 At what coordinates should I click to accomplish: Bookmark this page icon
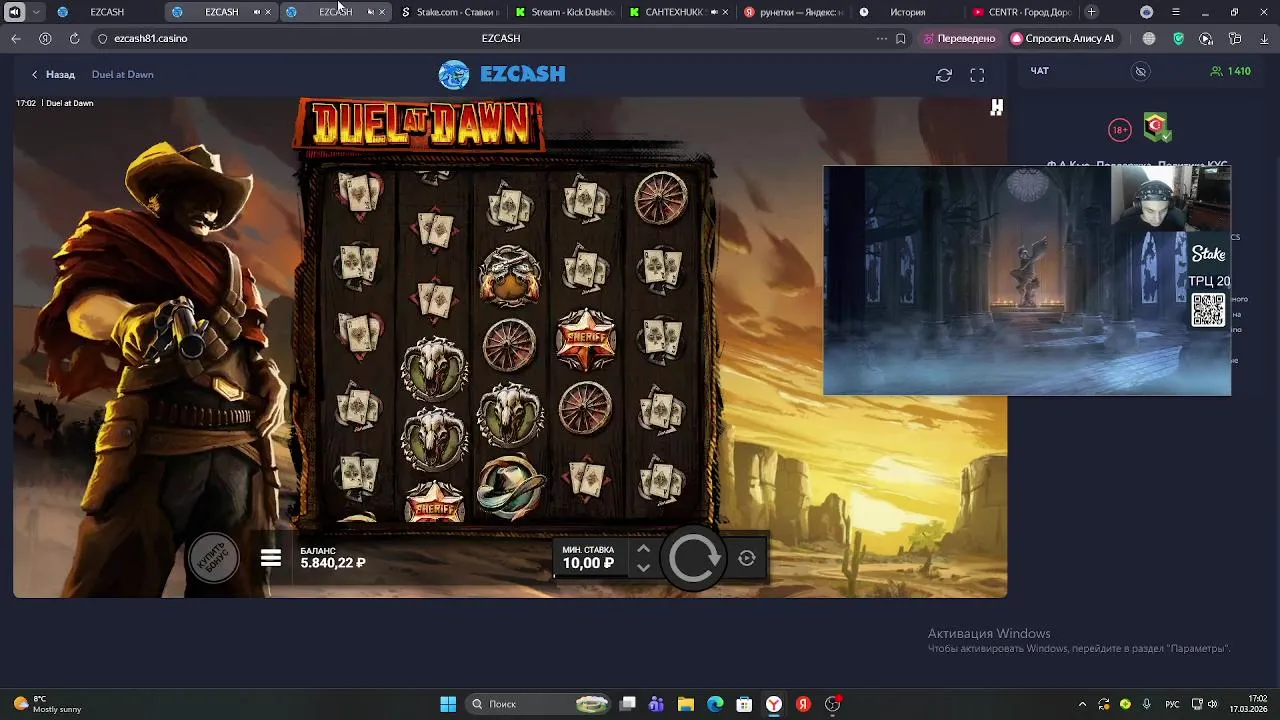(x=901, y=38)
